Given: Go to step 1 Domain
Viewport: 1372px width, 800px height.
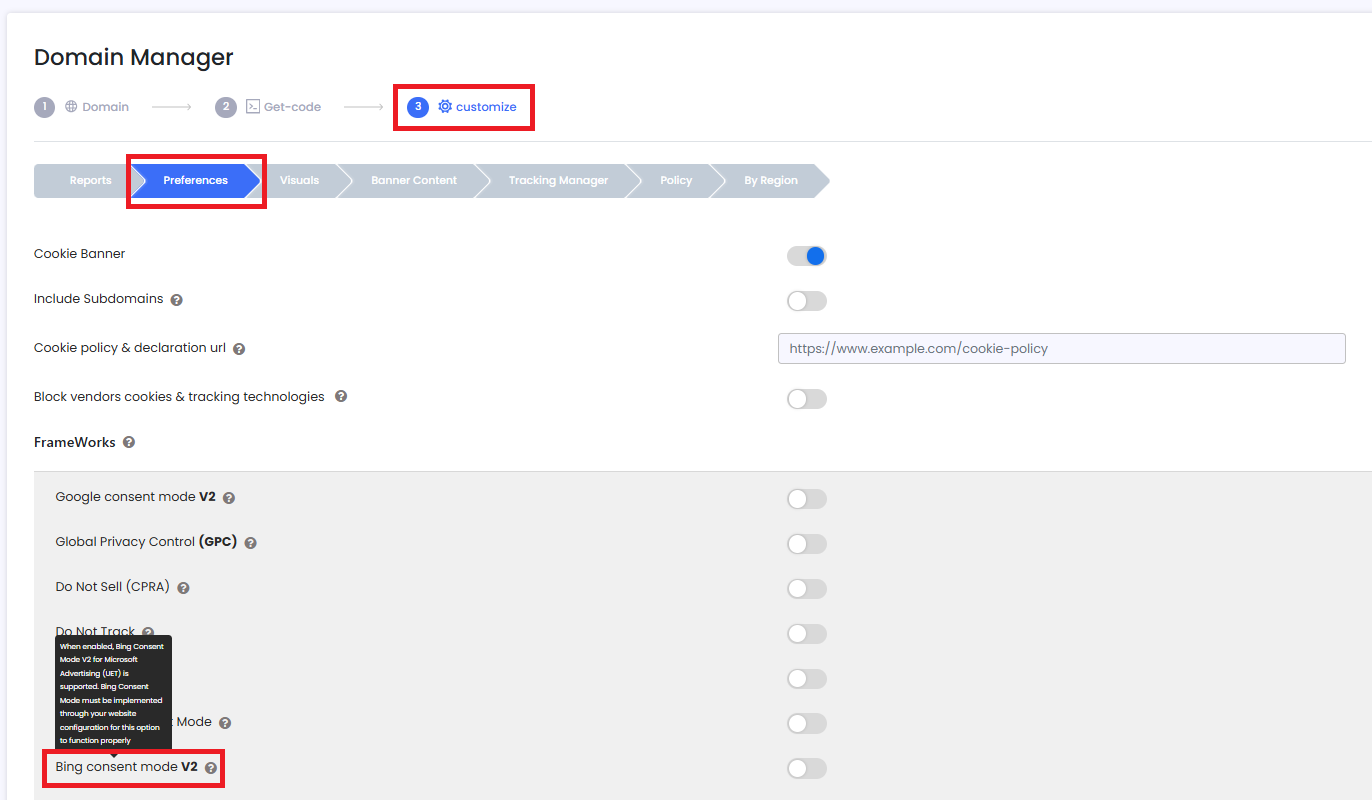Looking at the screenshot, I should (96, 107).
